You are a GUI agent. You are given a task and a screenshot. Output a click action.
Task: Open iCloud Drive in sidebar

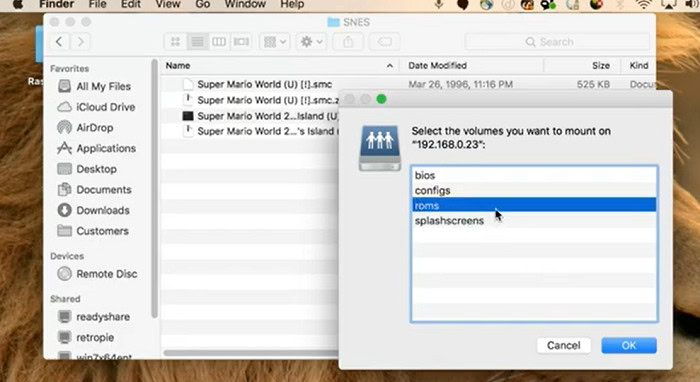pyautogui.click(x=96, y=107)
